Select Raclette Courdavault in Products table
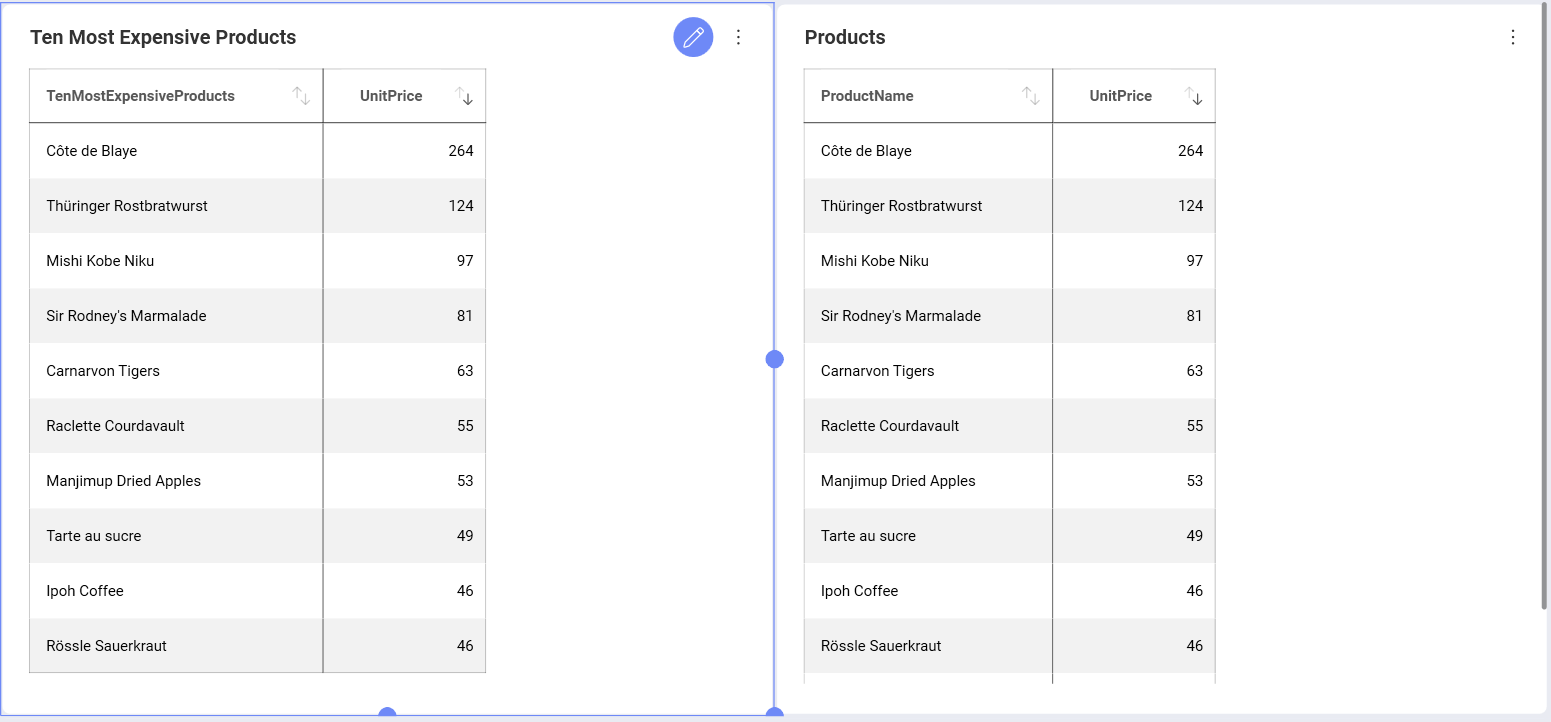 [890, 426]
